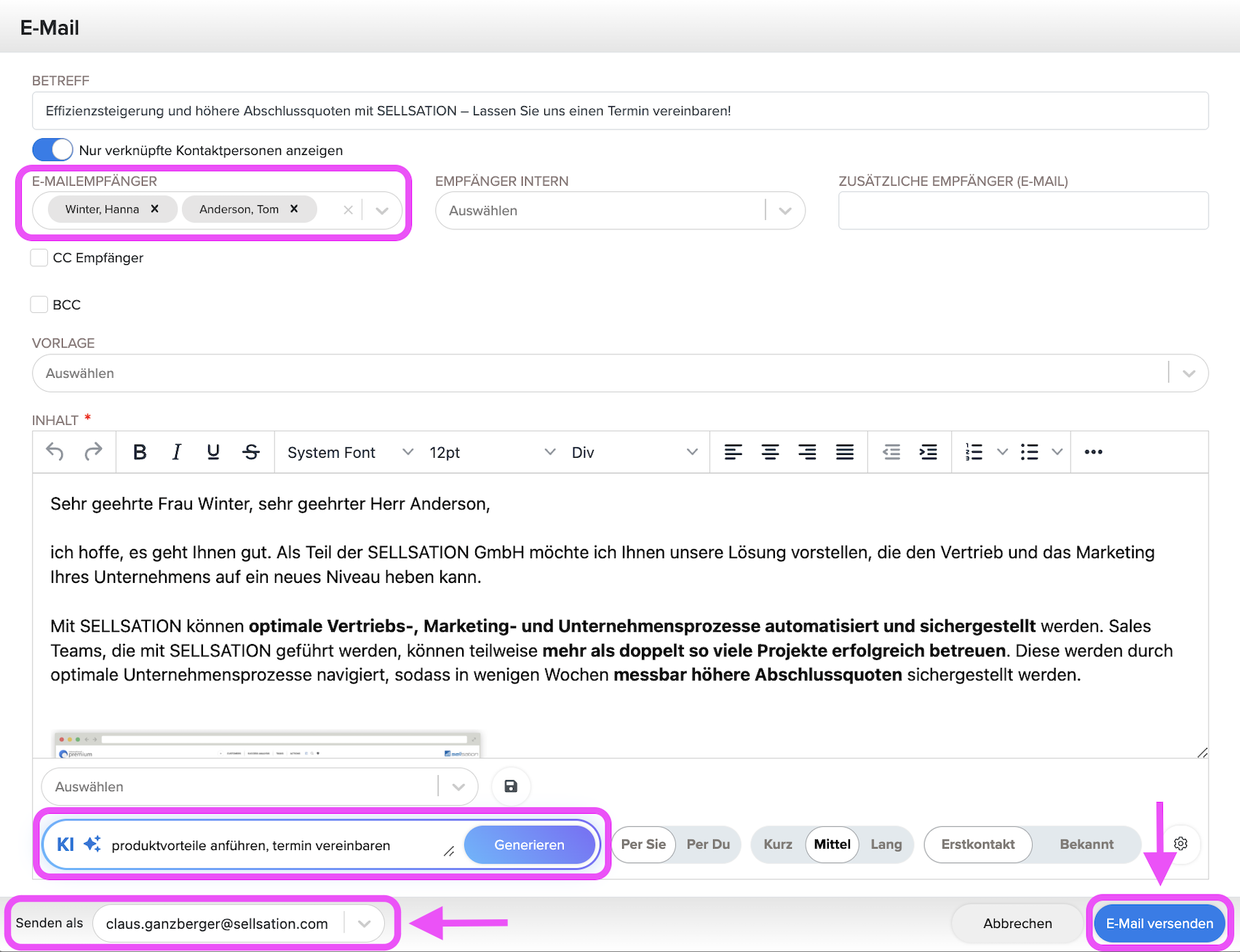Align text right
The width and height of the screenshot is (1240, 952).
click(808, 452)
